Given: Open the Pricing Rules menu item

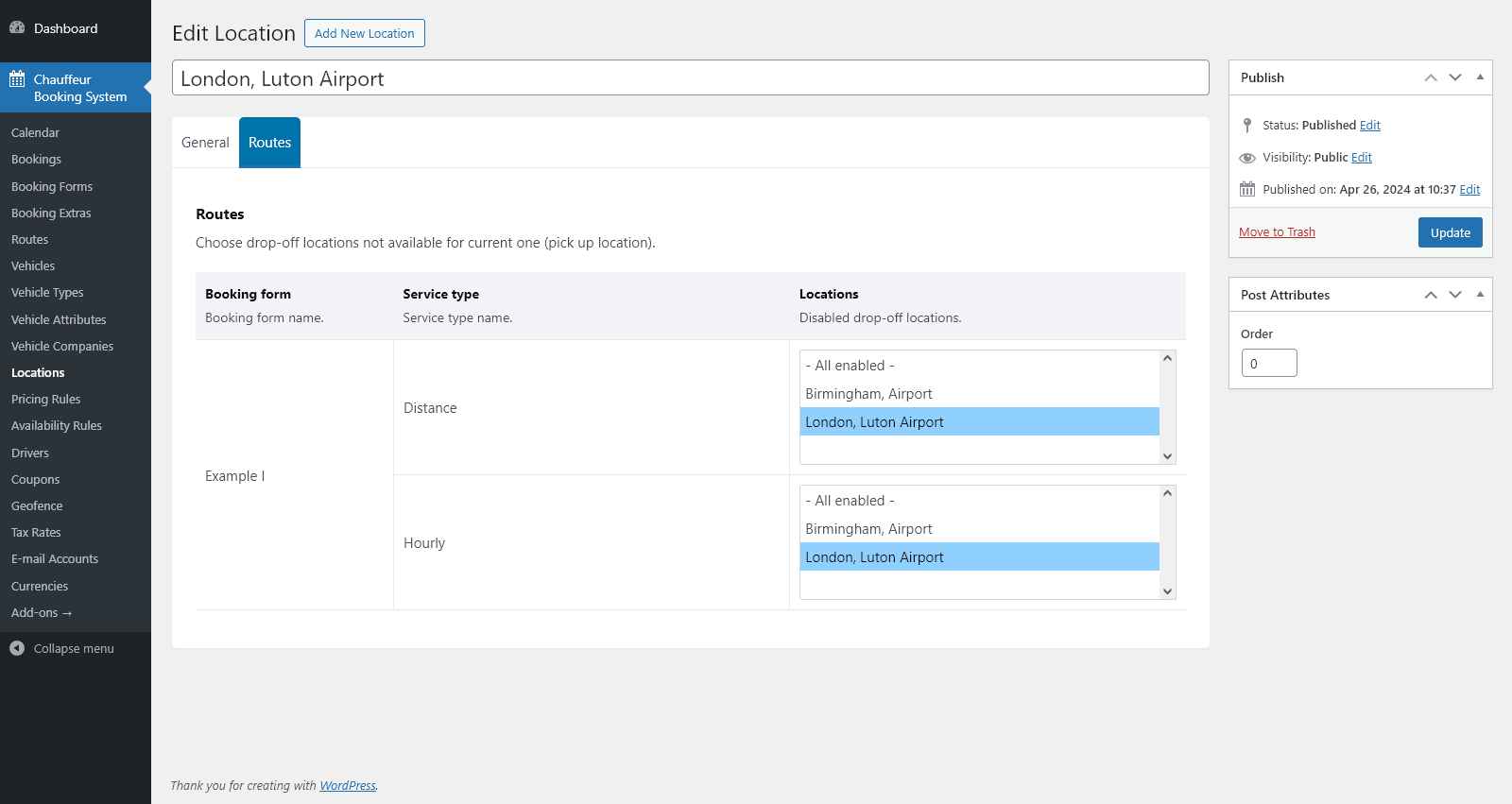Looking at the screenshot, I should 46,400.
